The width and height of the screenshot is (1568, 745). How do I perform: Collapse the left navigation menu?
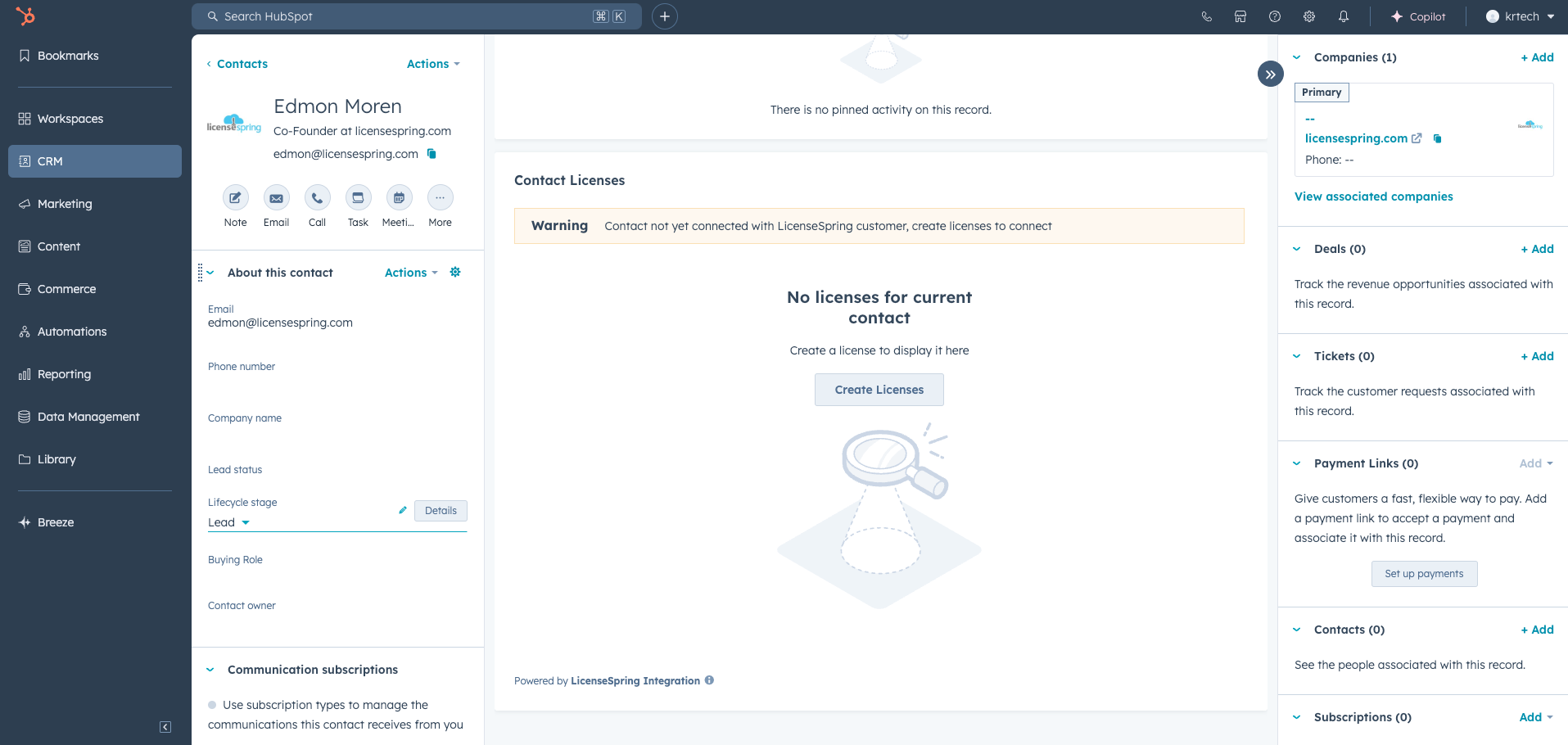[165, 727]
